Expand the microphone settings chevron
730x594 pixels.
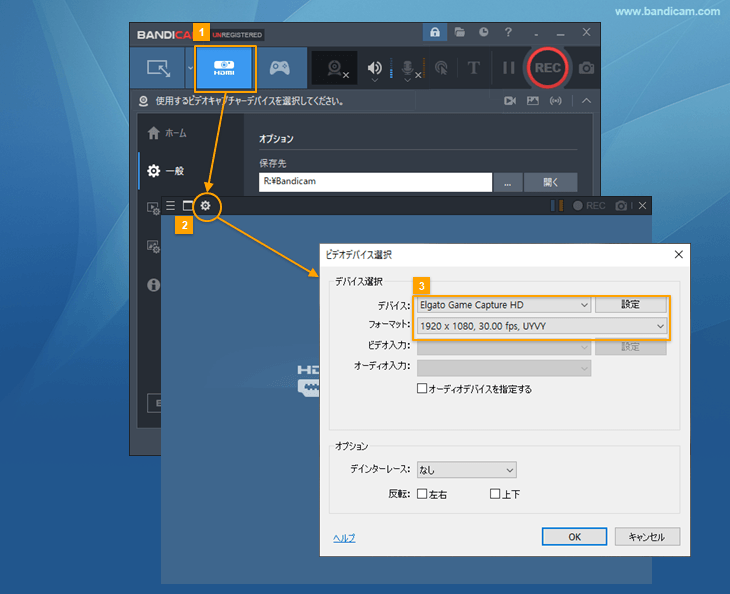click(x=407, y=80)
